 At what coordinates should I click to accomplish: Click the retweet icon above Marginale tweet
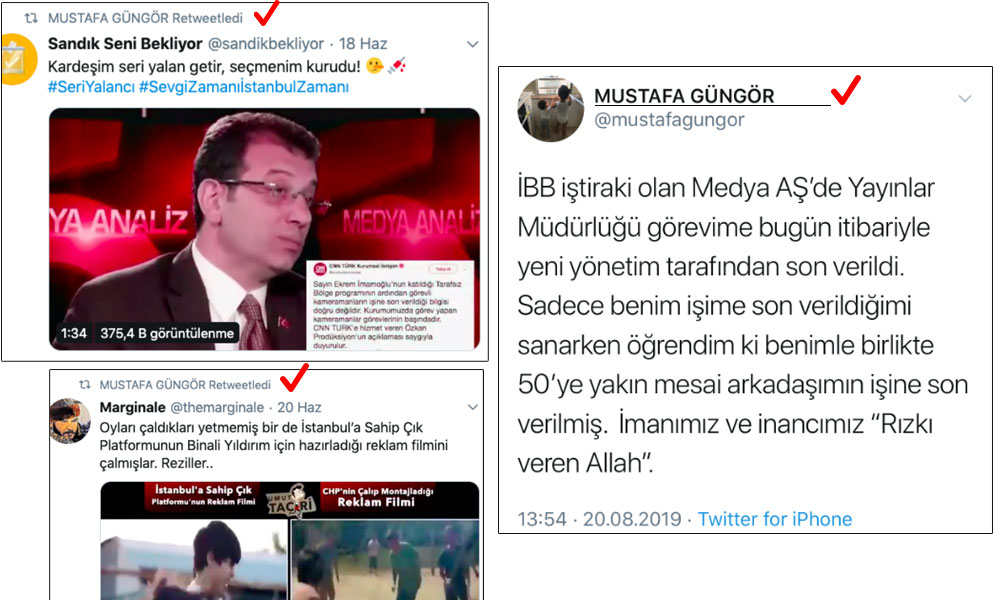84,384
